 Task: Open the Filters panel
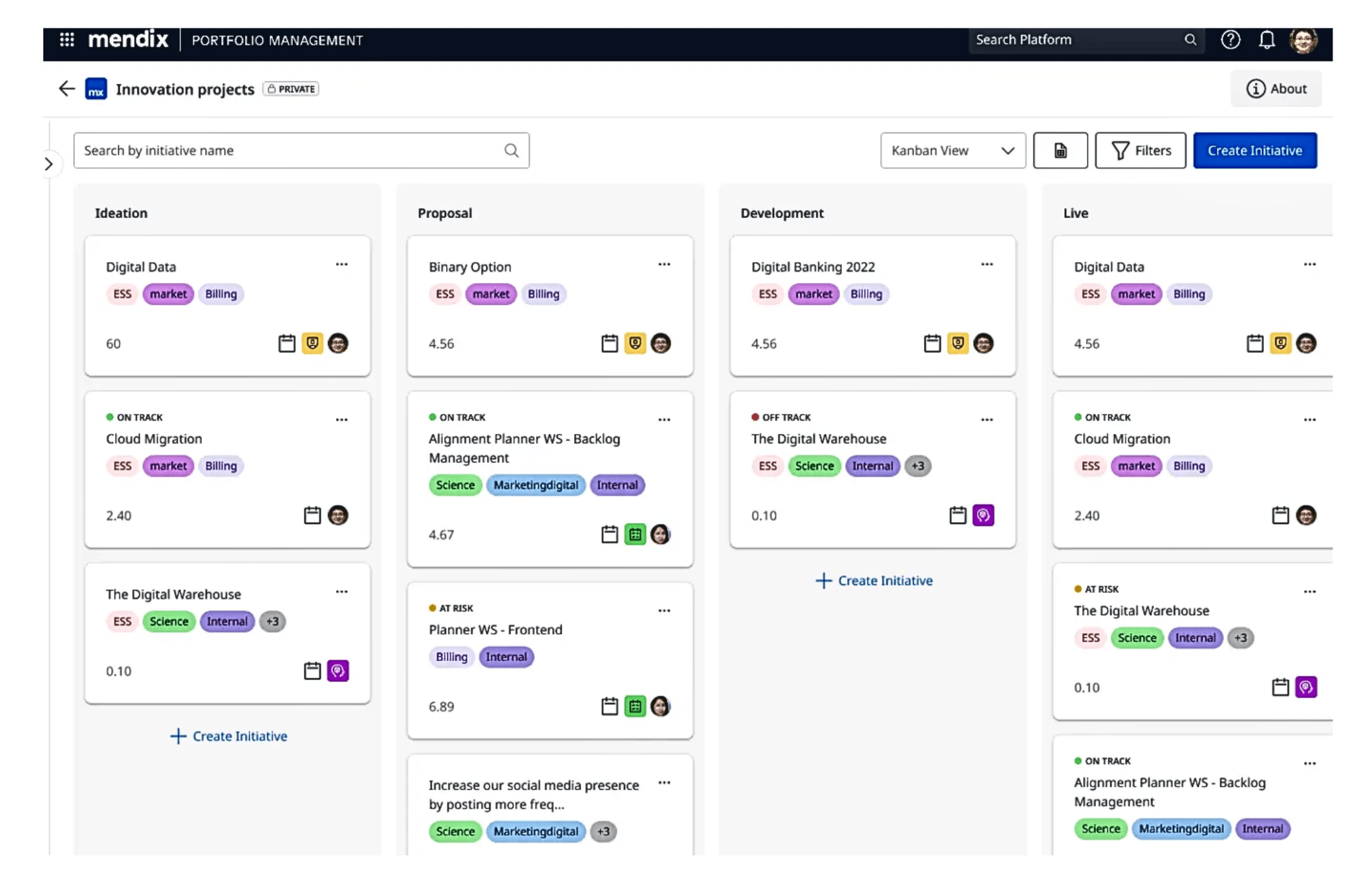pyautogui.click(x=1140, y=151)
